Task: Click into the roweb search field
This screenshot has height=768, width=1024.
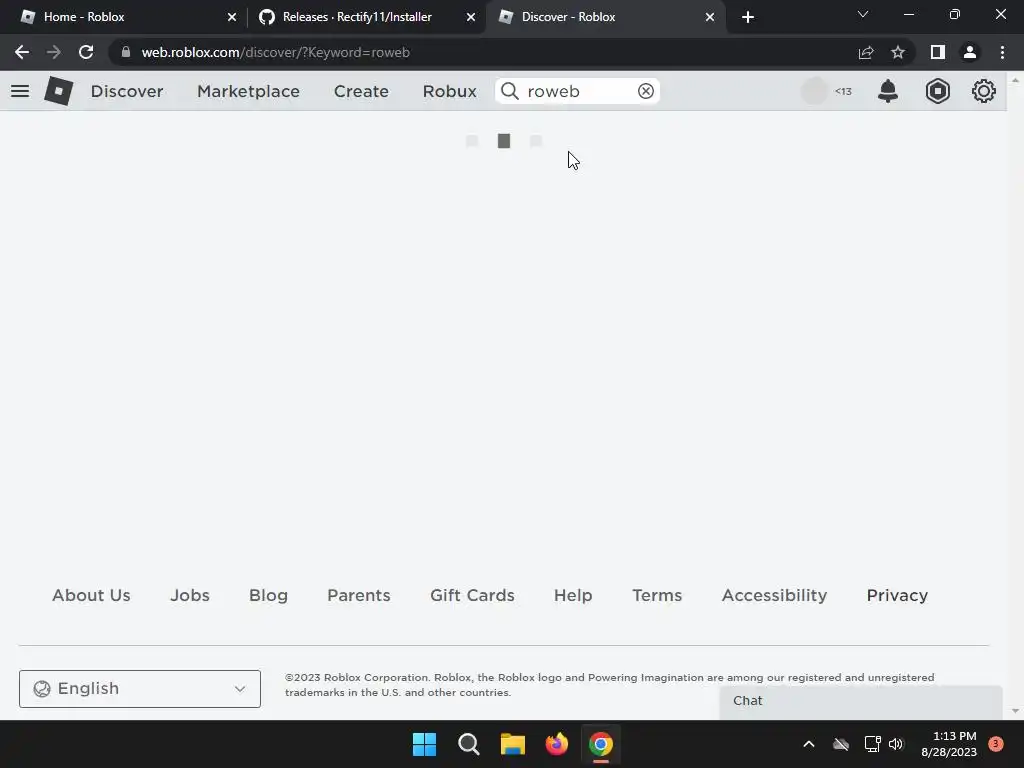Action: (578, 91)
